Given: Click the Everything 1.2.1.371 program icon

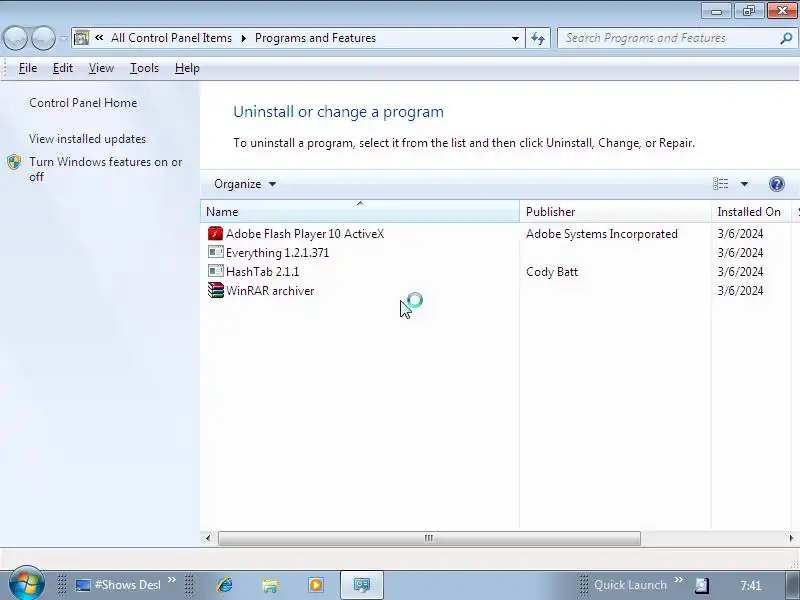Looking at the screenshot, I should (215, 253).
